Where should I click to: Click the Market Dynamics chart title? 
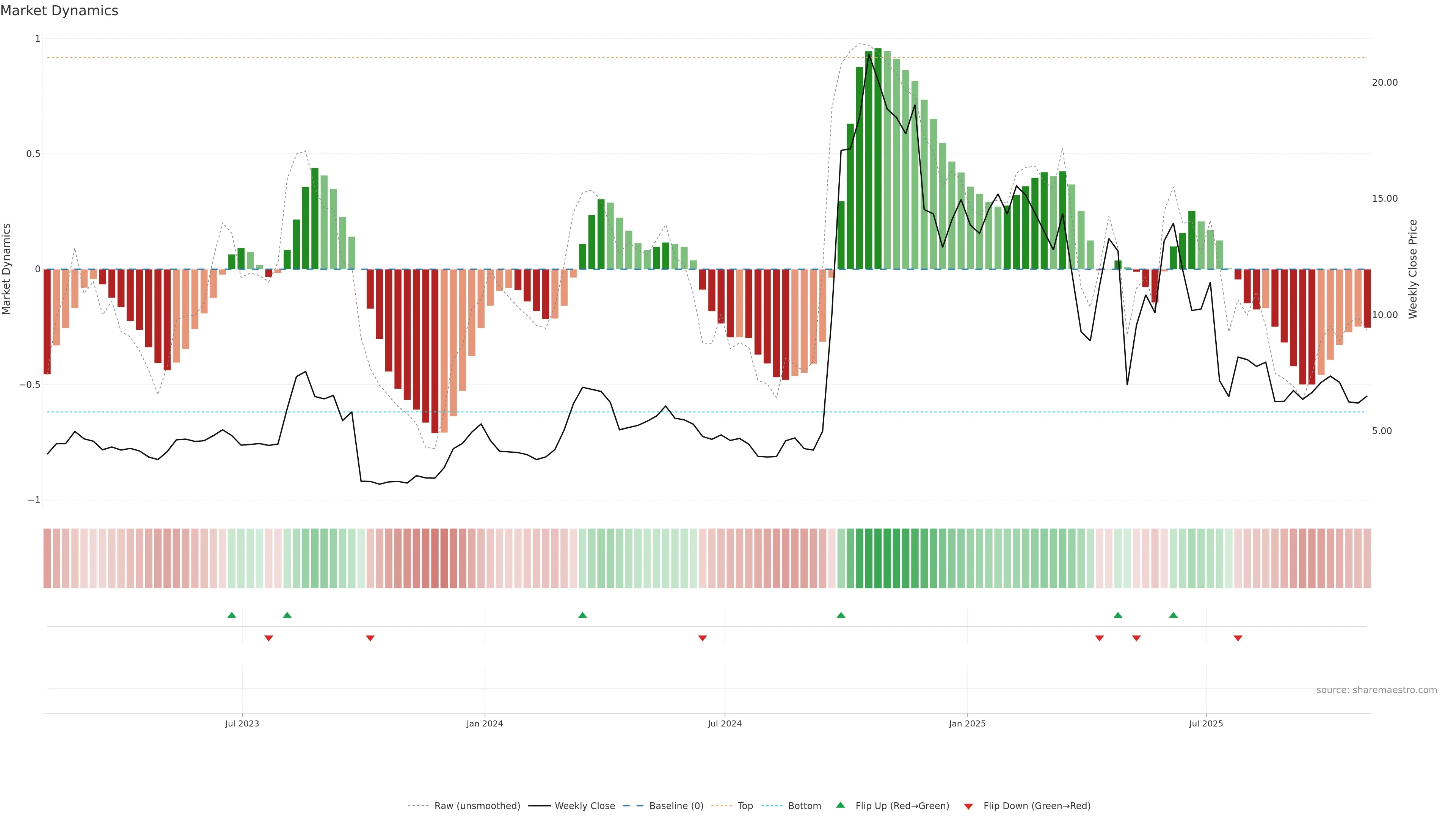60,11
